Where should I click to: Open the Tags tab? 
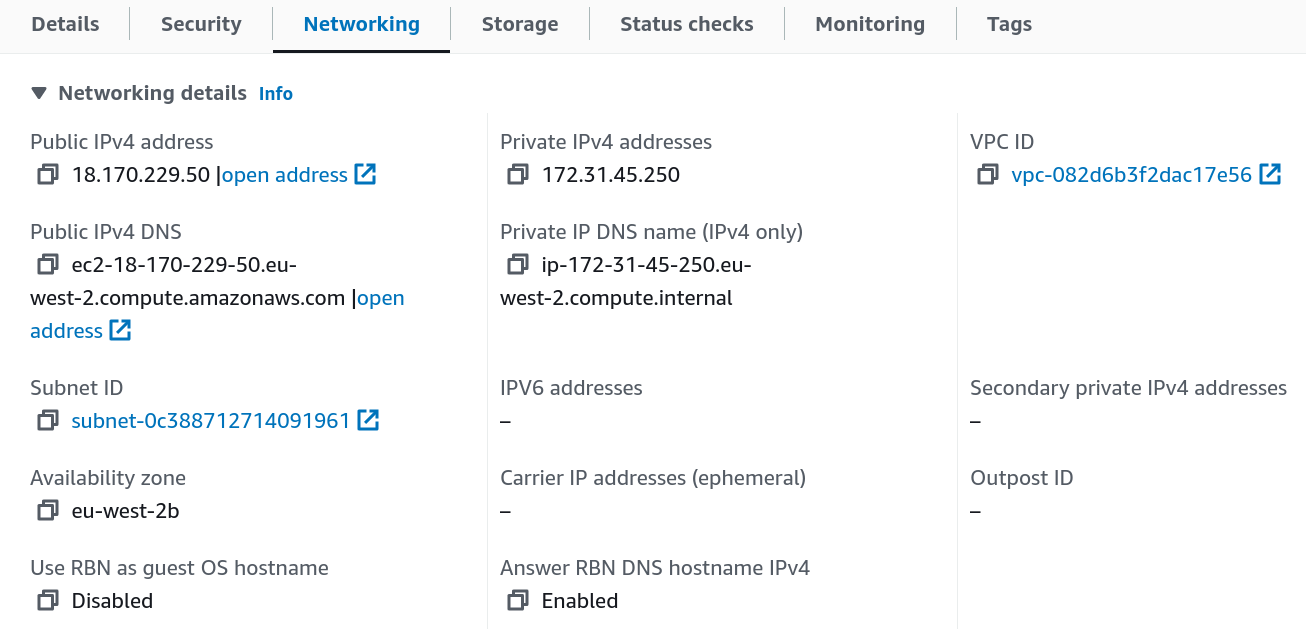click(1008, 24)
